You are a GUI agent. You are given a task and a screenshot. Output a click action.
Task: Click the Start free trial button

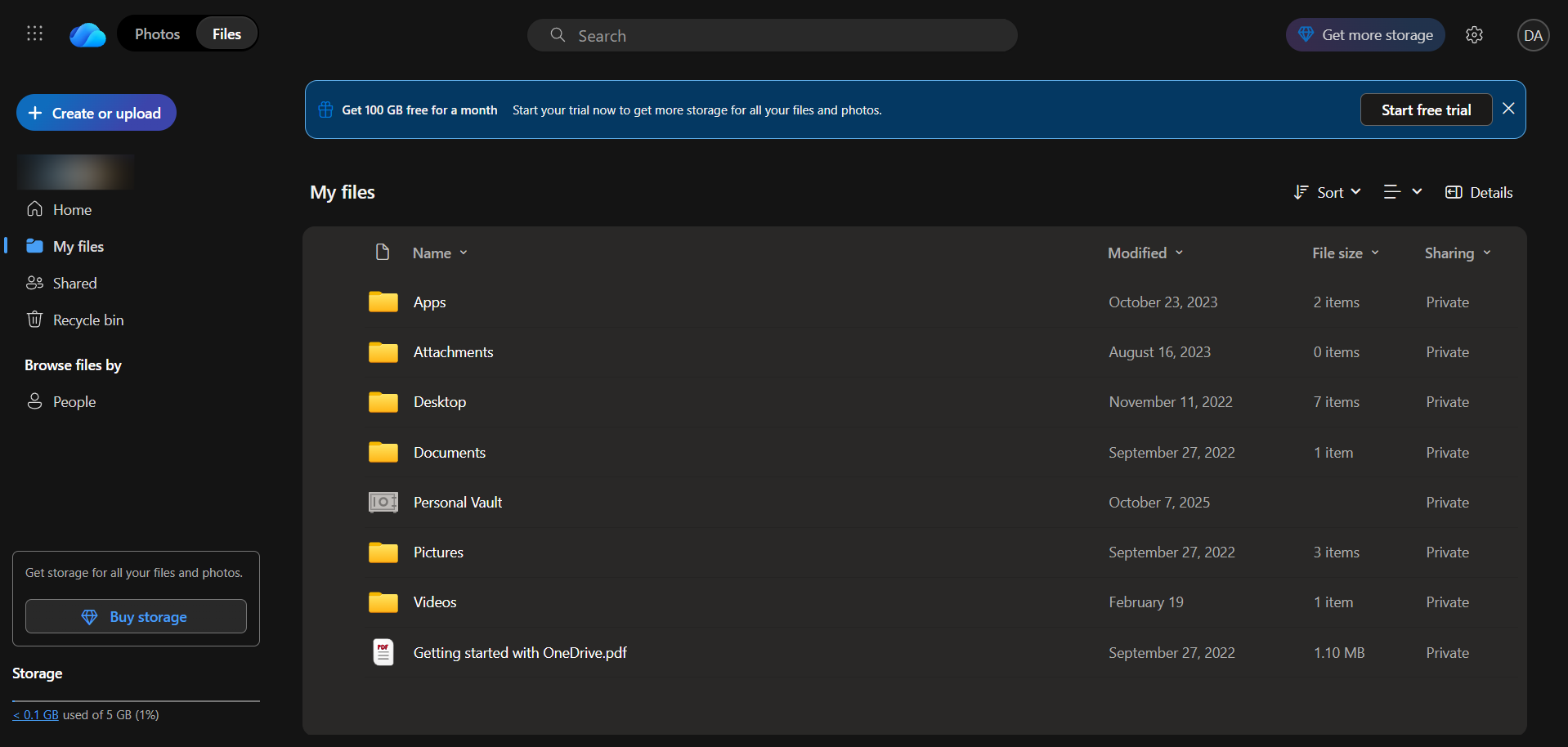click(1426, 110)
